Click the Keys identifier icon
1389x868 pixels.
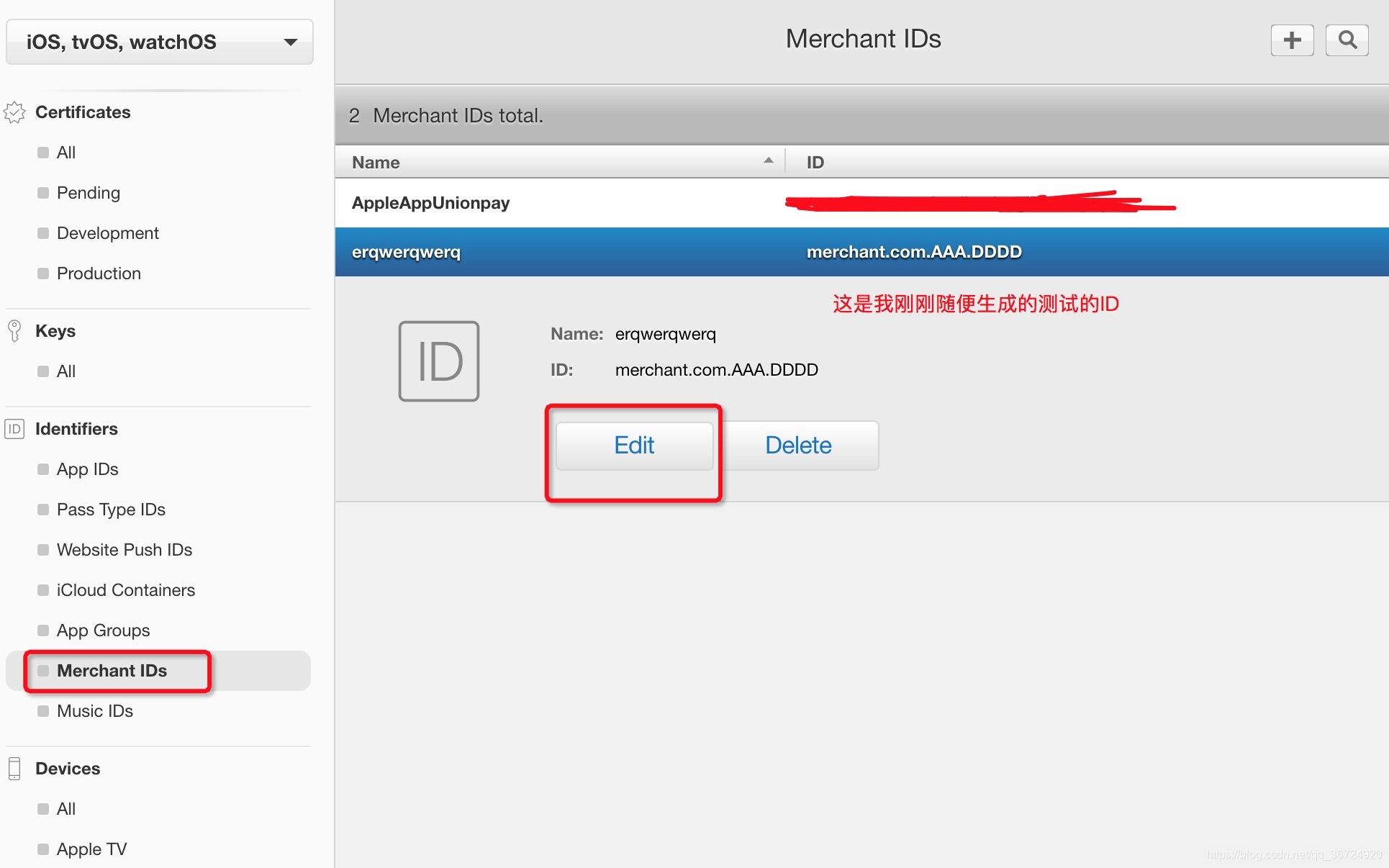click(x=12, y=332)
